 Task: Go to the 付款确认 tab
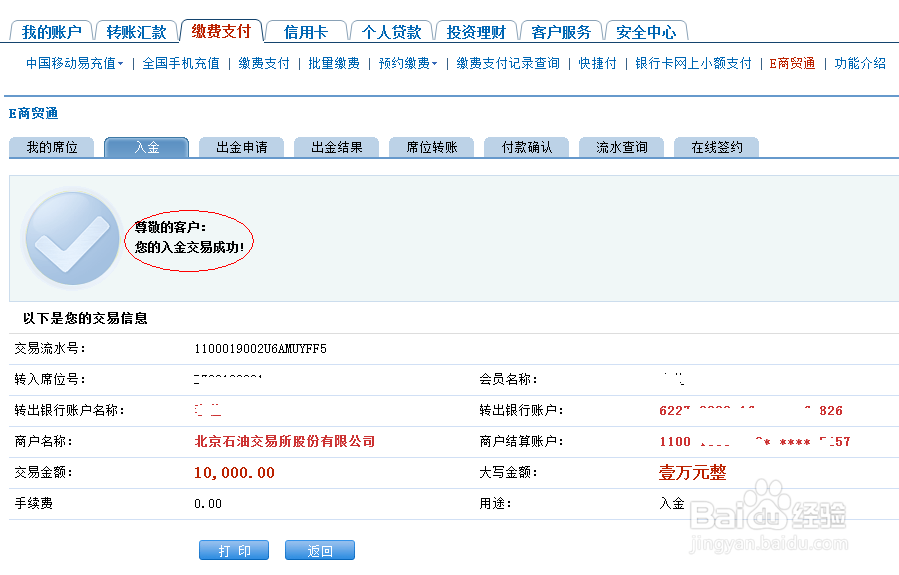click(x=527, y=147)
